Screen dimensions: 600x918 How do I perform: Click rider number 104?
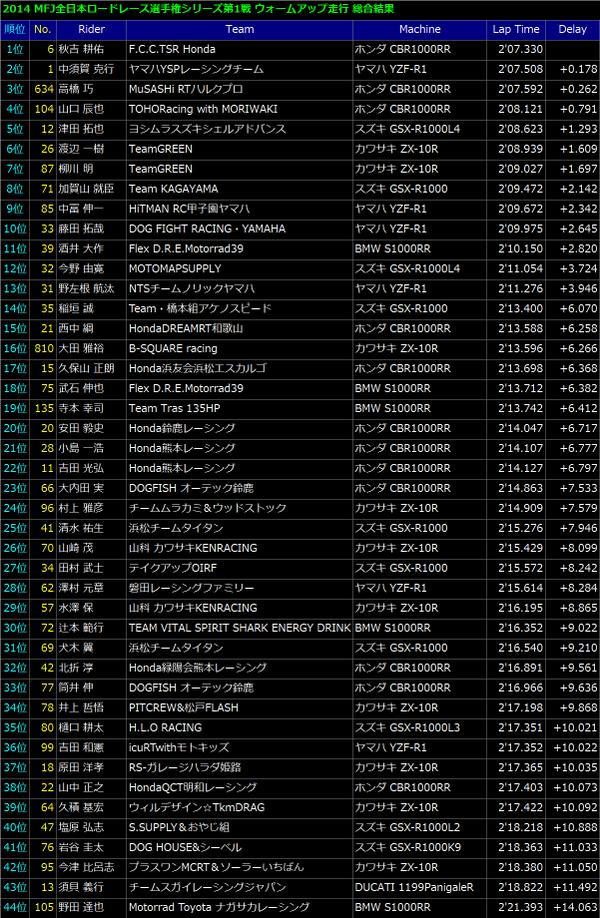pos(42,109)
